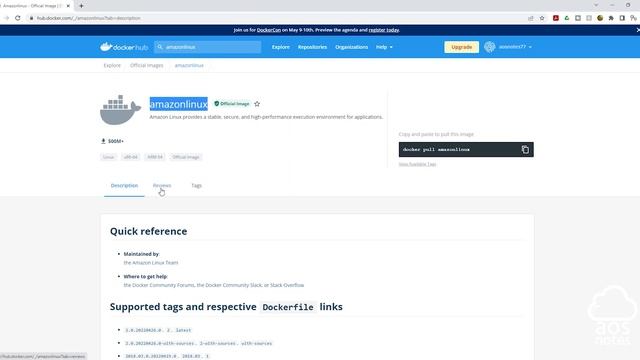Click the Docker whale image logo
This screenshot has height=360, width=640.
[120, 110]
